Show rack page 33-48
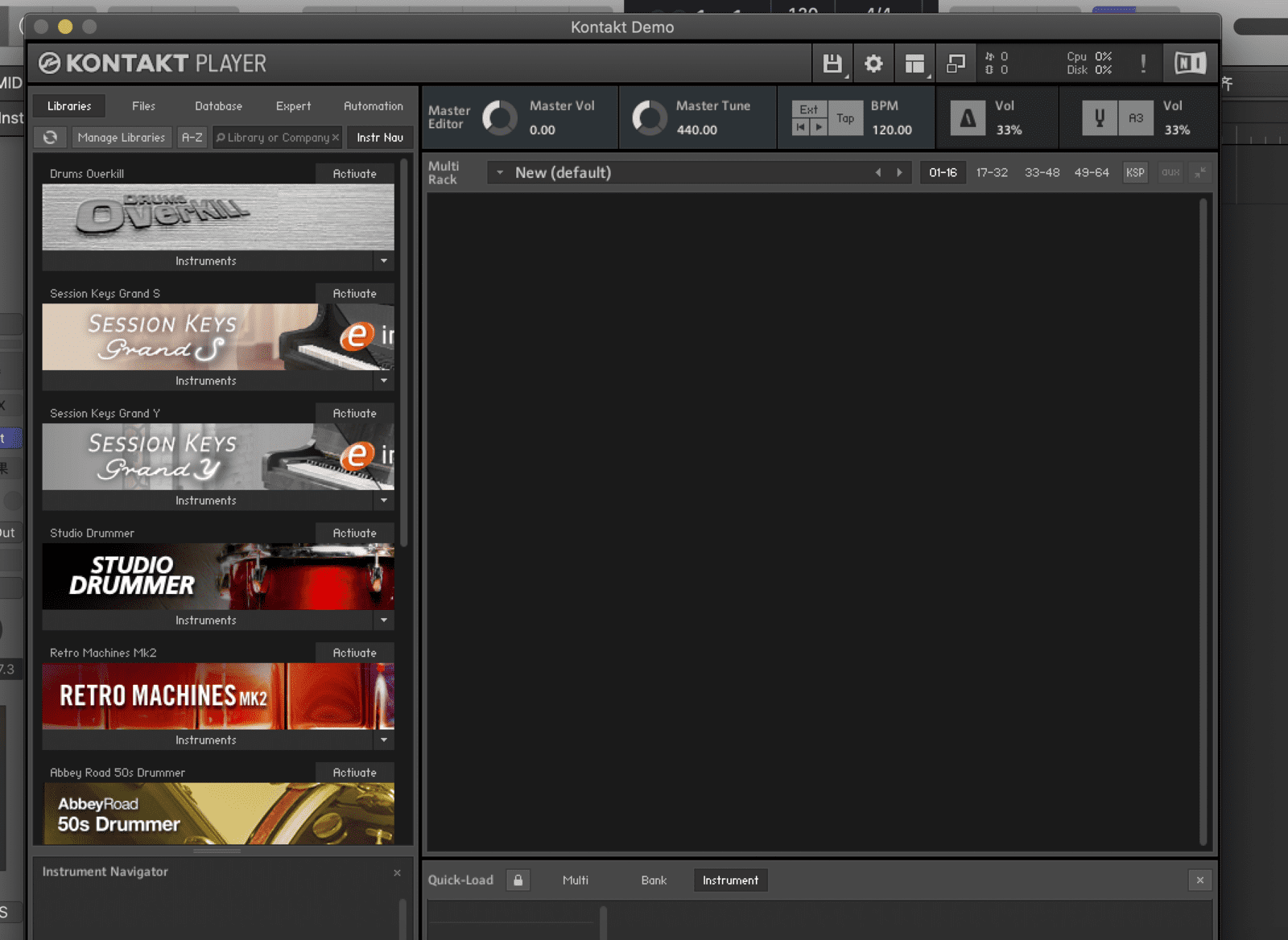 click(1042, 173)
